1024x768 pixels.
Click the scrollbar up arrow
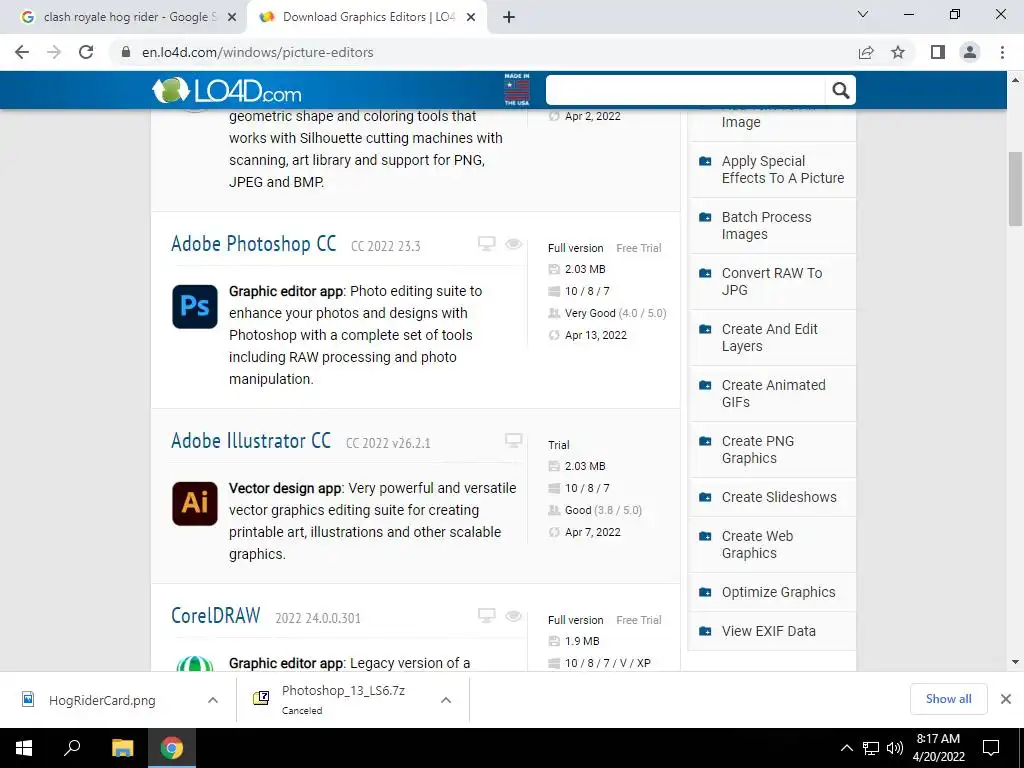[x=1016, y=80]
